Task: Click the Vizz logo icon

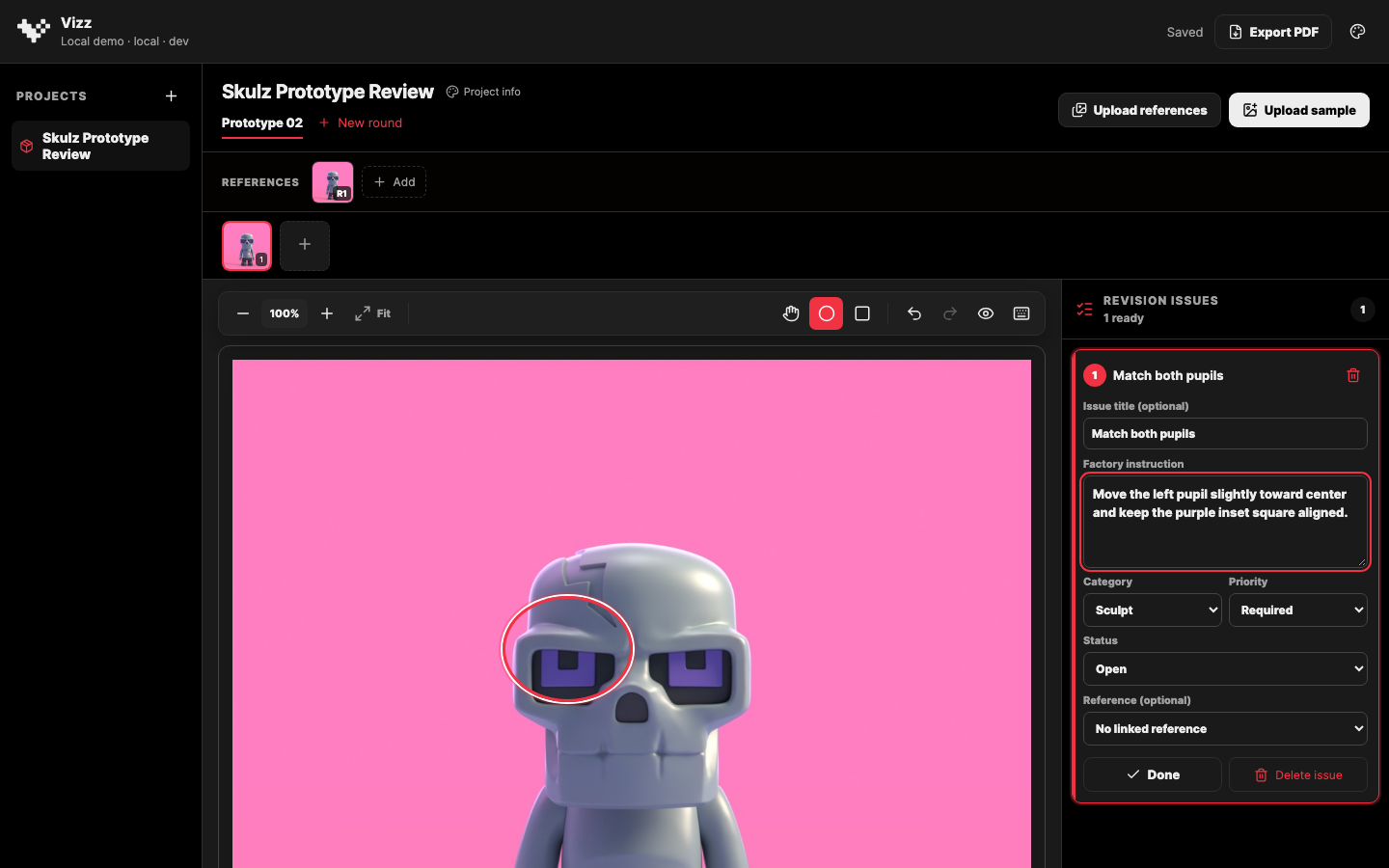Action: (x=34, y=31)
